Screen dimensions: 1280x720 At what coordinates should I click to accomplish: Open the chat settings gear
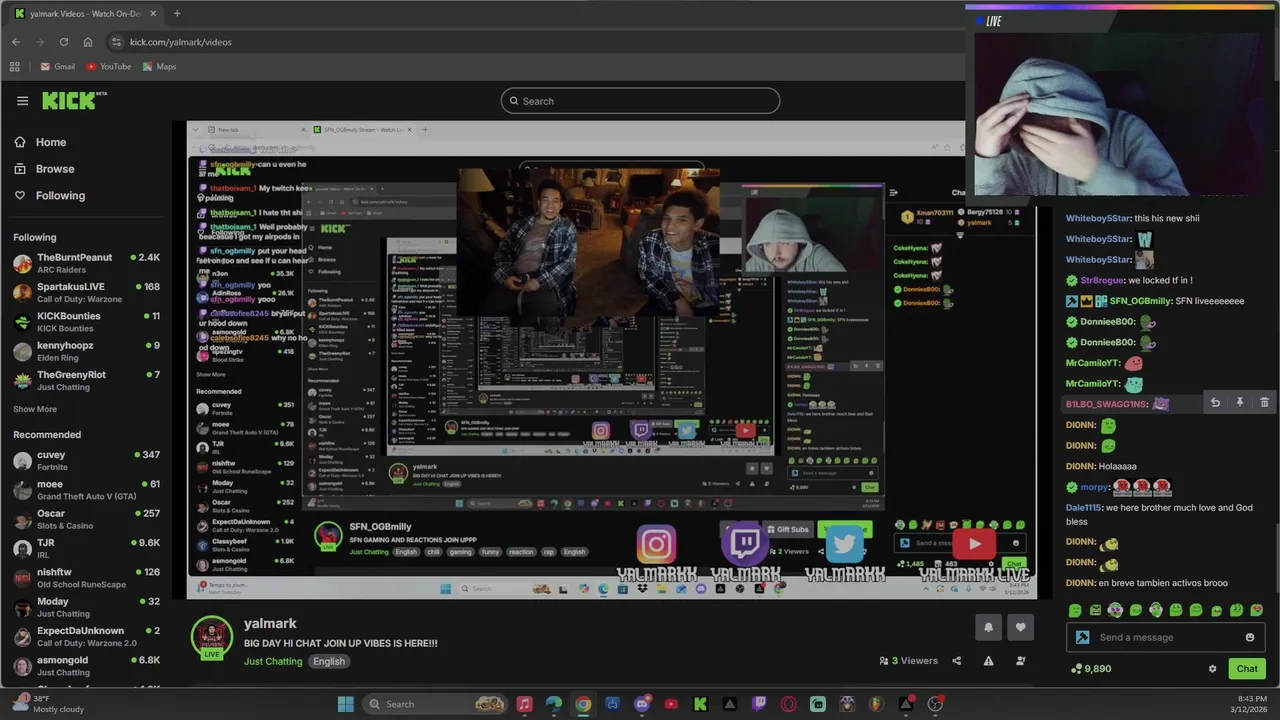point(1212,669)
